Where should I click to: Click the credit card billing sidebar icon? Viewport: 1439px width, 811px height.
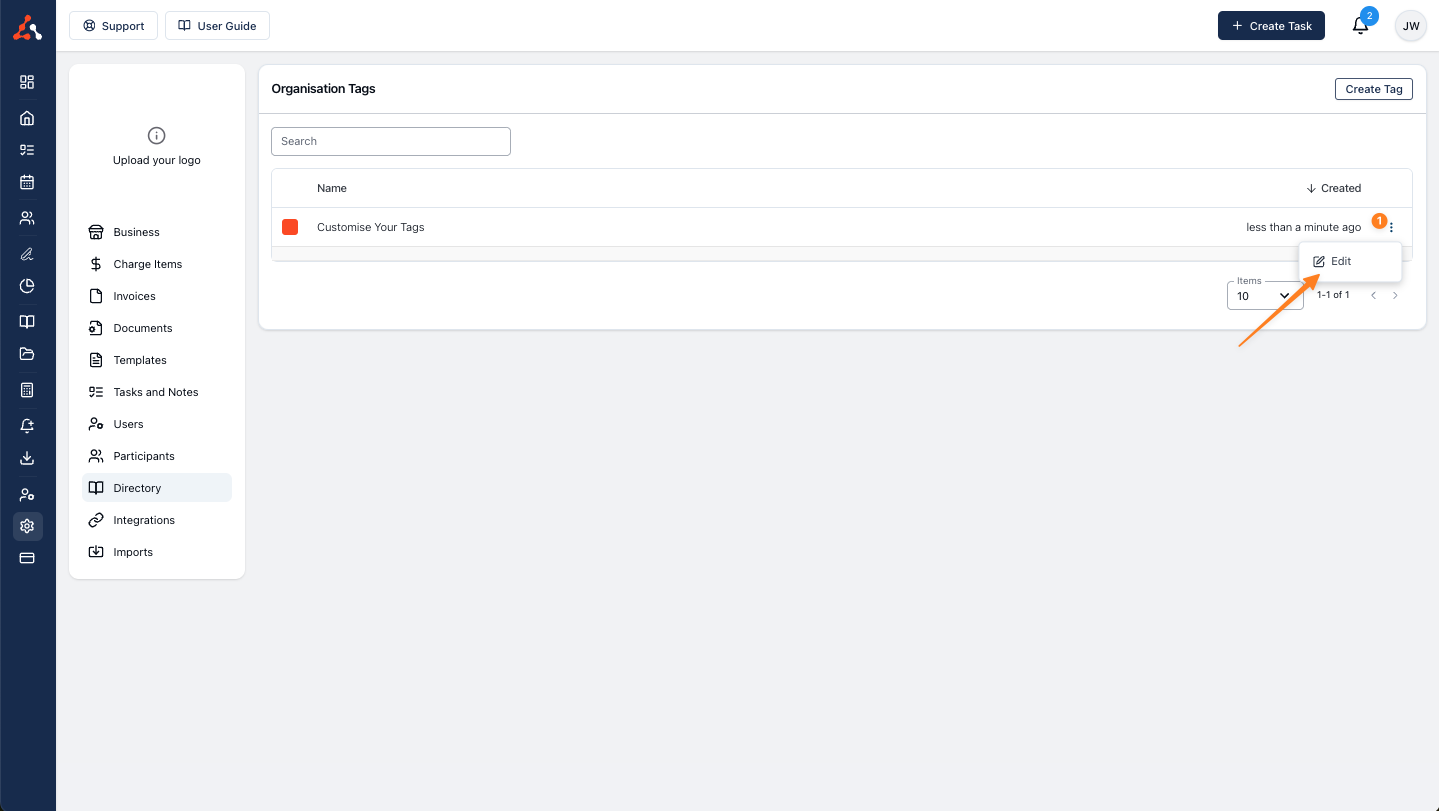click(x=27, y=558)
